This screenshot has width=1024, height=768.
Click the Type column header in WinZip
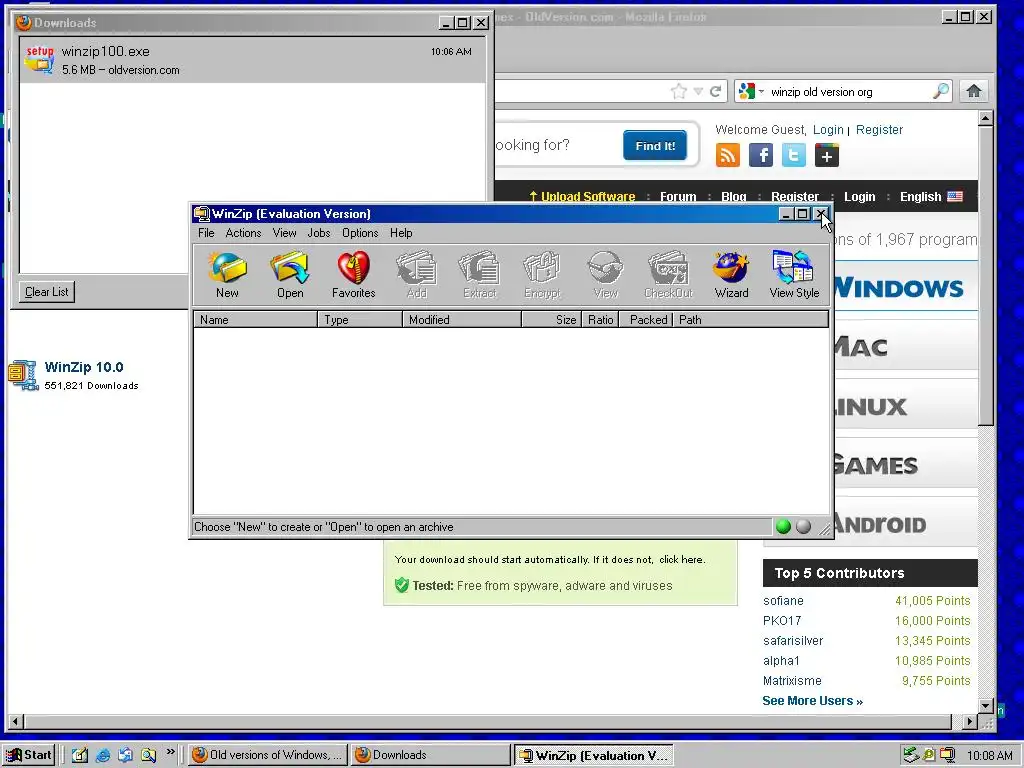pos(360,319)
